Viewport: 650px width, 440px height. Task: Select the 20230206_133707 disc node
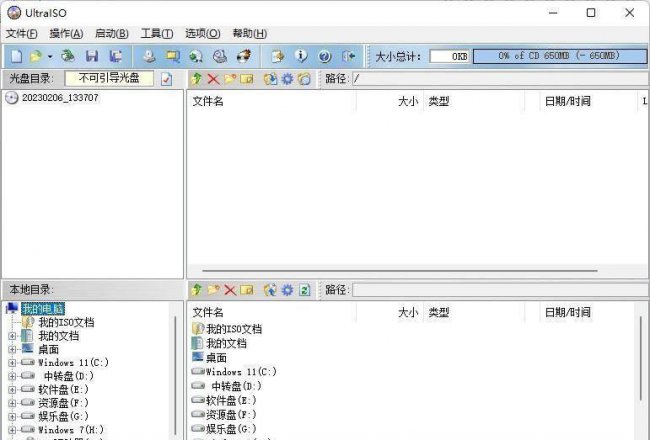[x=60, y=98]
